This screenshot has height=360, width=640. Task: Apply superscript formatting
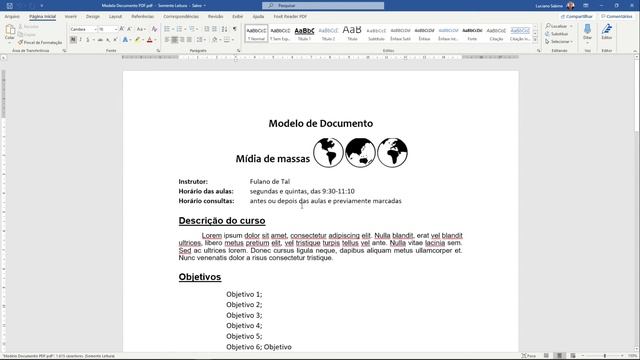click(x=115, y=40)
